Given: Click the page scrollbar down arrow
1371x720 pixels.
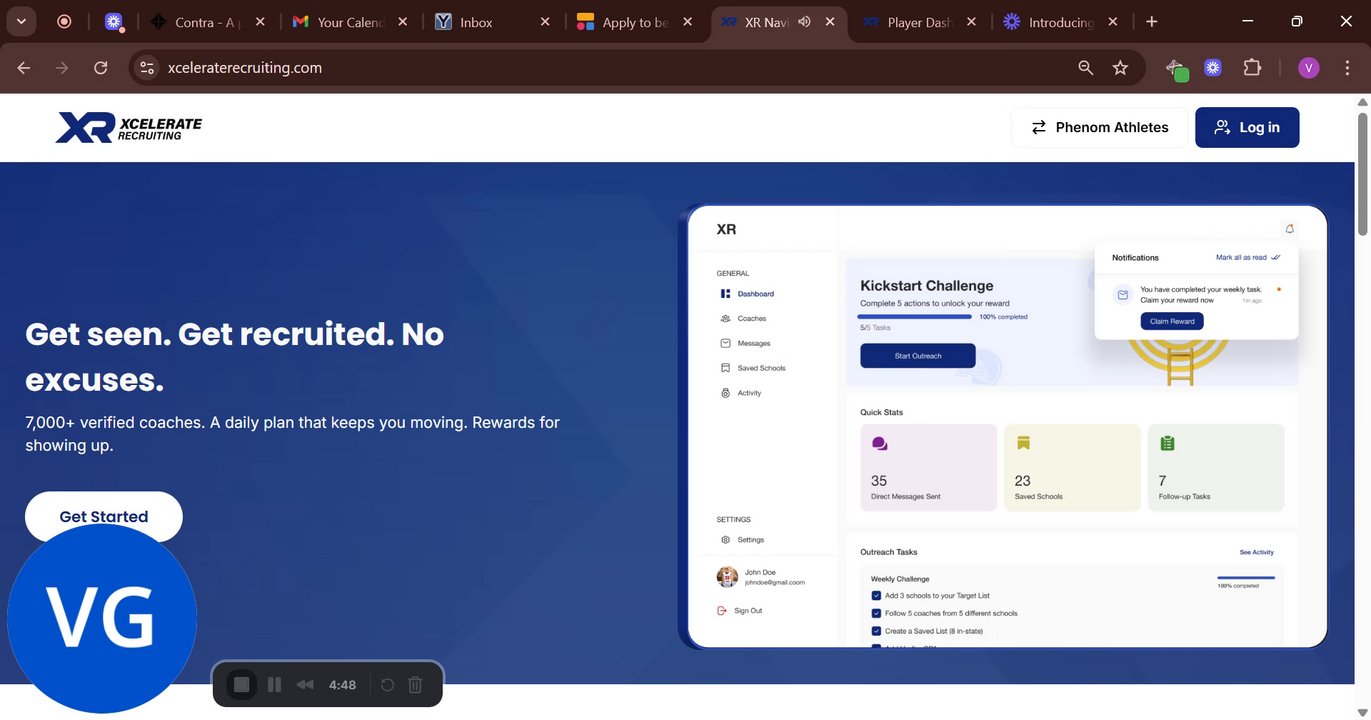Looking at the screenshot, I should click(x=1362, y=712).
